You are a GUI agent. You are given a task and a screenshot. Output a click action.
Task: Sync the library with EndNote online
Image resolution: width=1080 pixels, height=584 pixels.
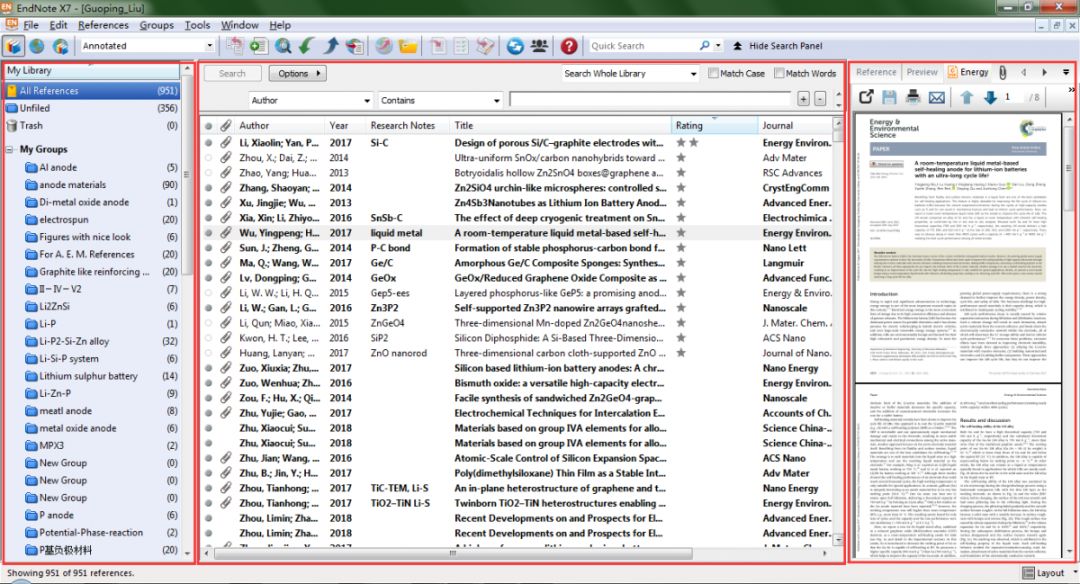(515, 46)
